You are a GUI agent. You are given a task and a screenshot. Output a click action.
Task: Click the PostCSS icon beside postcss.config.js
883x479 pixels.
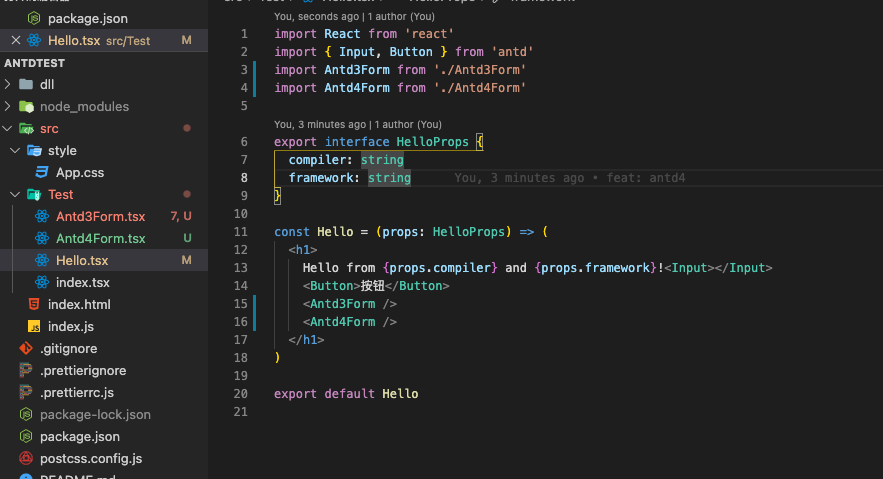click(x=26, y=458)
